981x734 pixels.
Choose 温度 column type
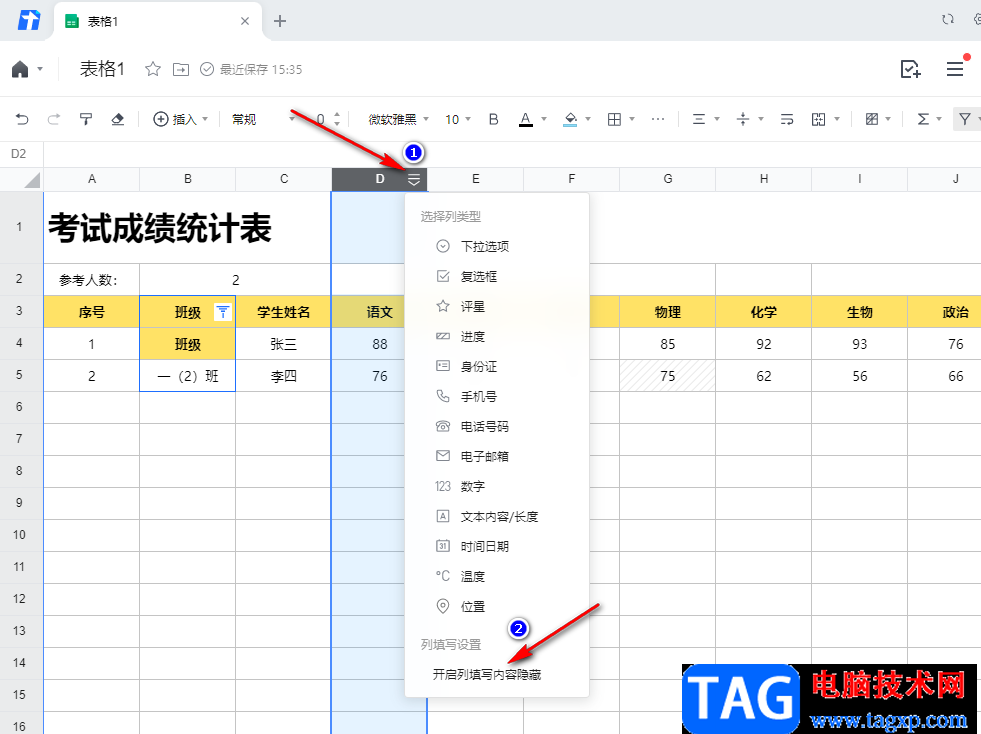497,576
